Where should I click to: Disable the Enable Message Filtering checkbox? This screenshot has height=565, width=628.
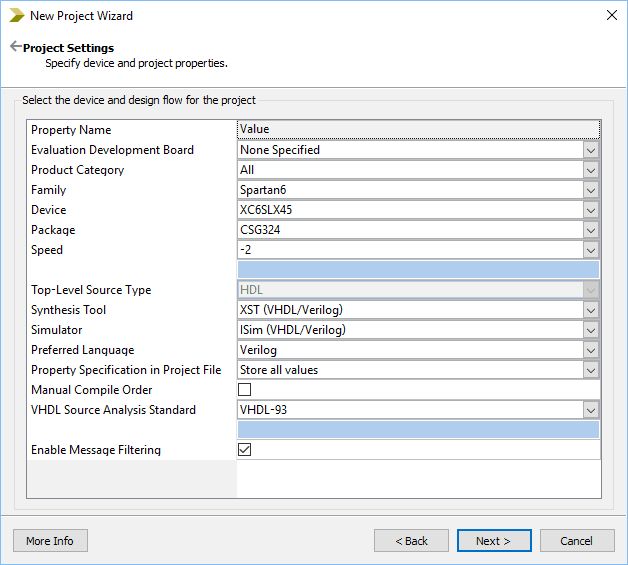[x=245, y=450]
